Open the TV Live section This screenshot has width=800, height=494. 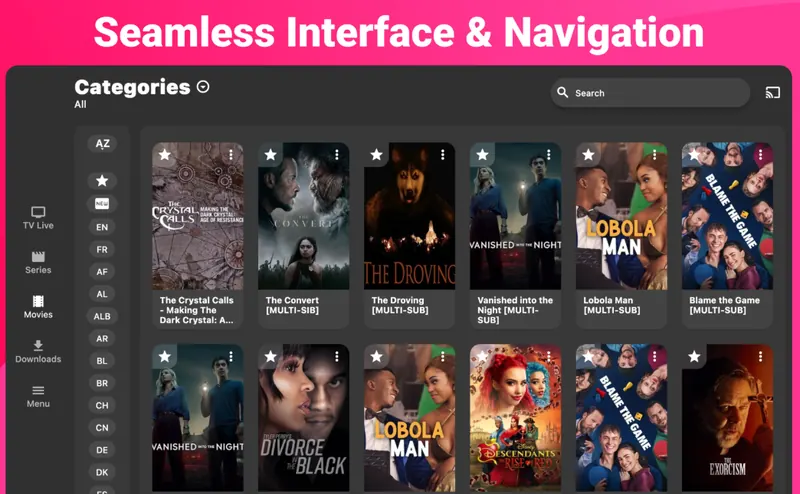[38, 218]
